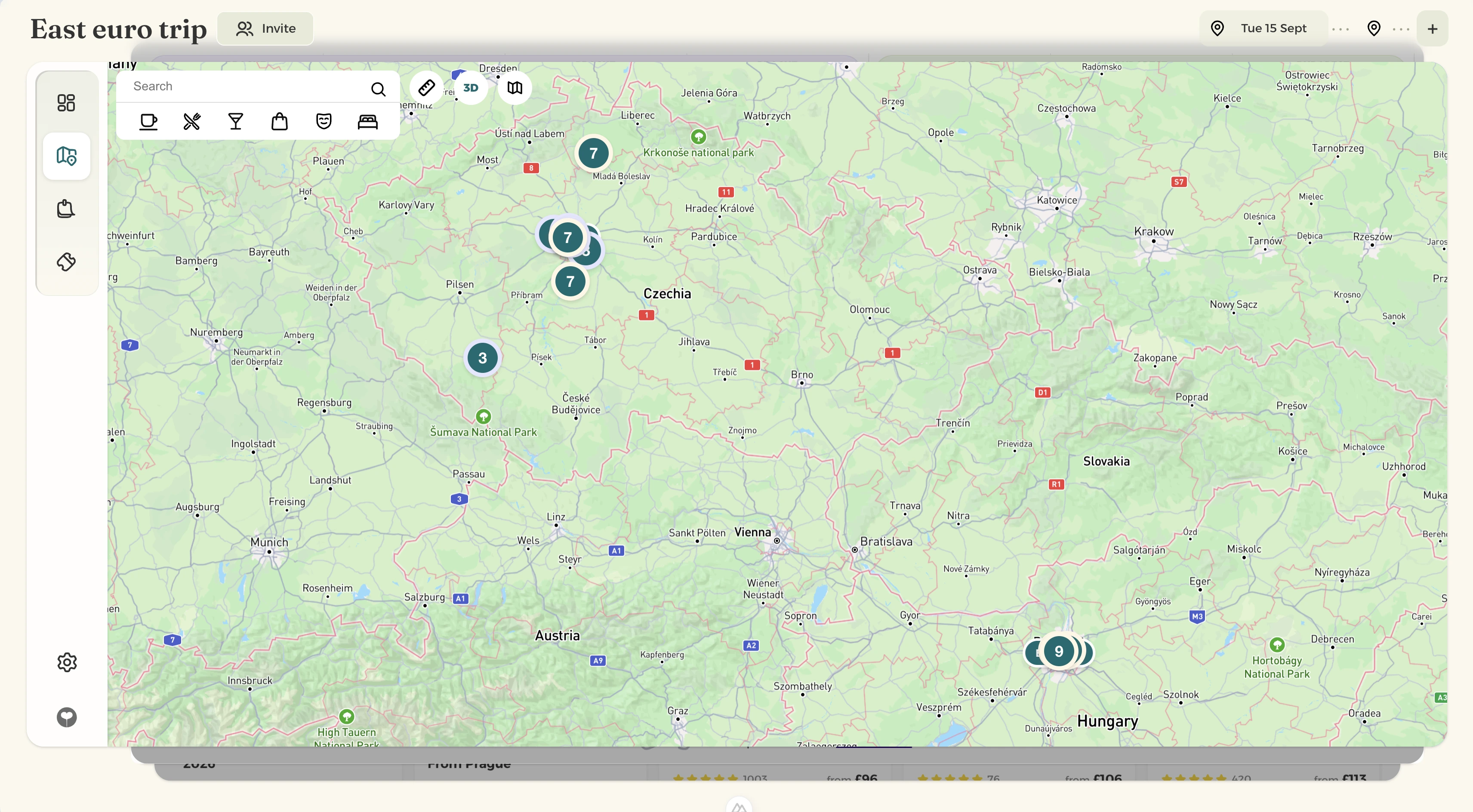
Task: Click the Brno city label
Action: pos(802,375)
